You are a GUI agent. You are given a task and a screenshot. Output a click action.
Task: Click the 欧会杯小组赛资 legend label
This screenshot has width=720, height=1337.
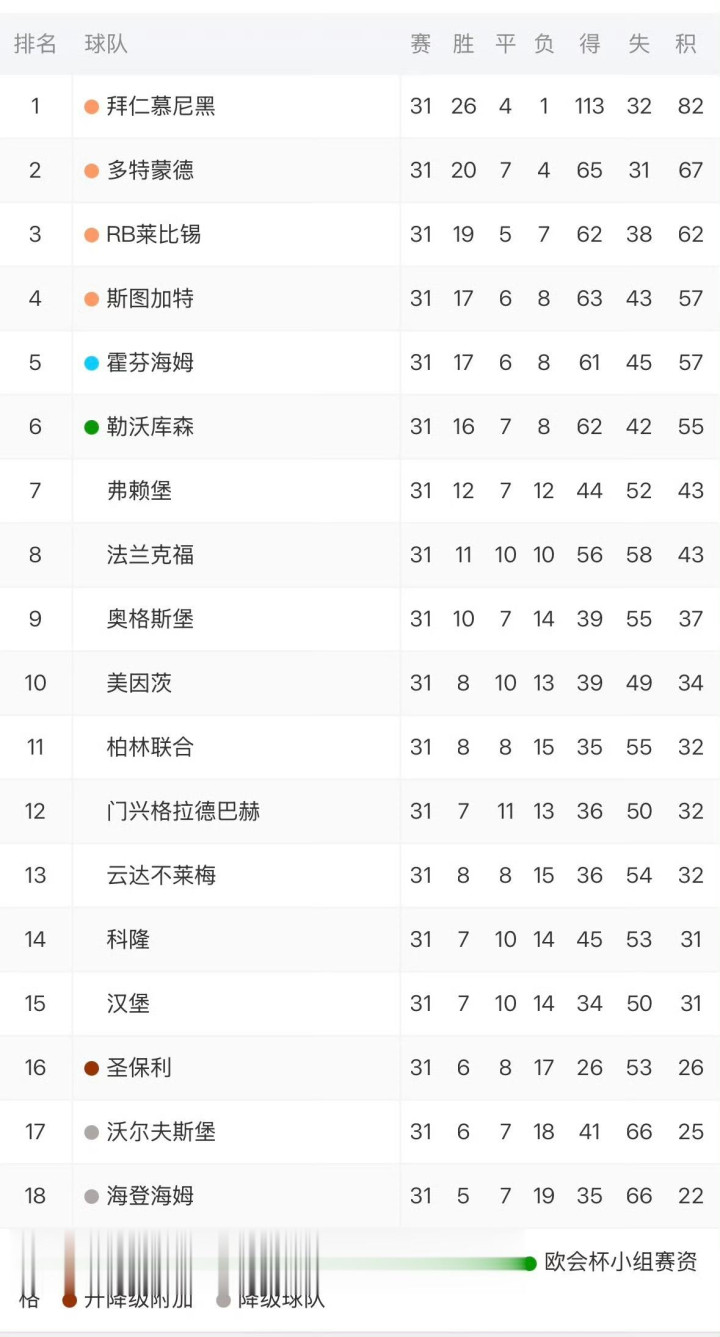[620, 1262]
